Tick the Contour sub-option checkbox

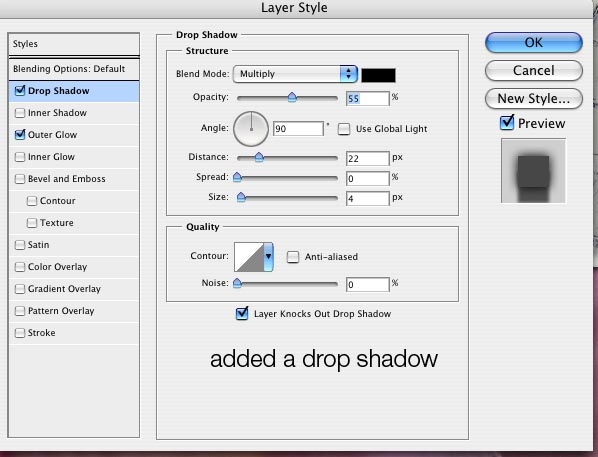32,201
